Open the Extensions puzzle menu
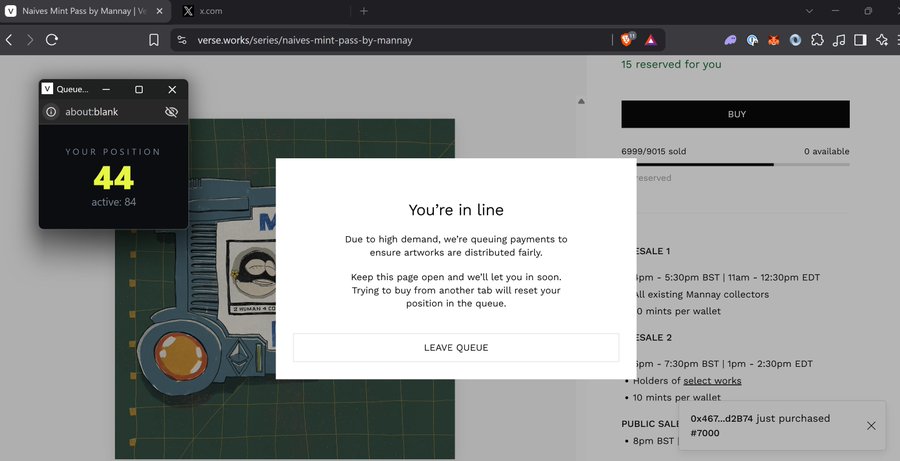 pyautogui.click(x=817, y=40)
